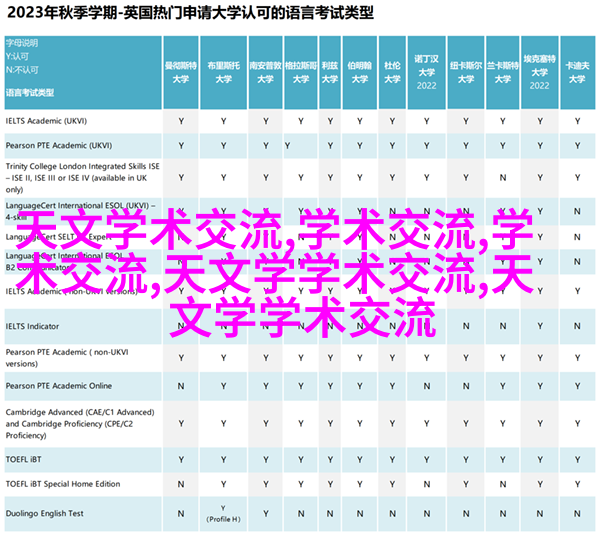Click IELTS Academic (UKVI) Y under 曼彻斯特大学
Screen dimensions: 600x536
point(181,121)
